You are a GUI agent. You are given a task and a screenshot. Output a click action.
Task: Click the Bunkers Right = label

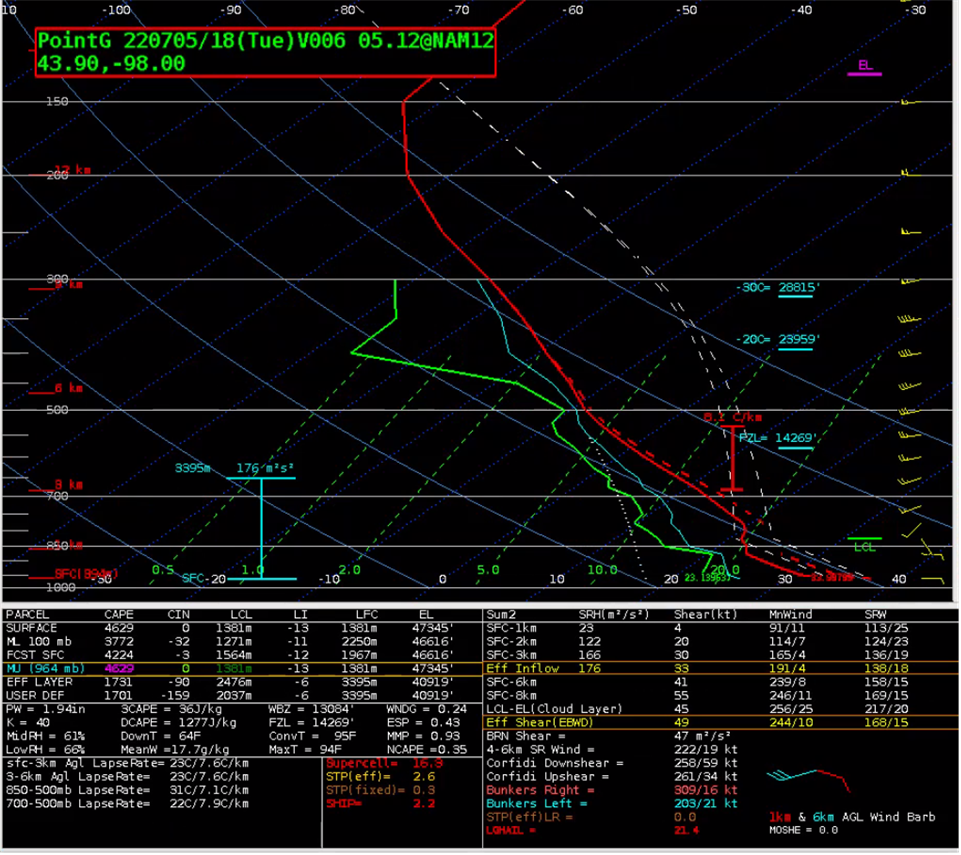click(540, 790)
